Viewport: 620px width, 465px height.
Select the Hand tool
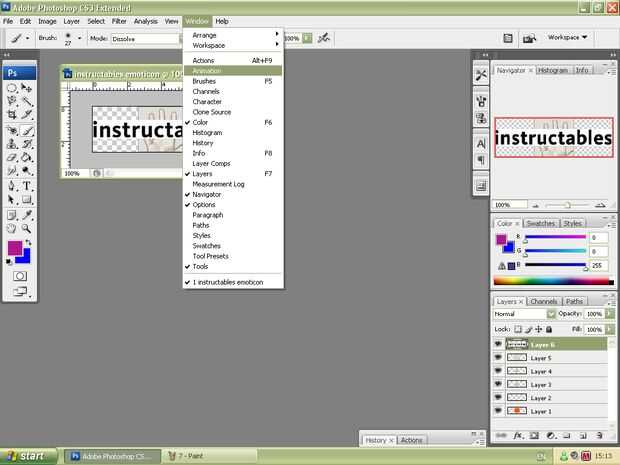point(12,228)
